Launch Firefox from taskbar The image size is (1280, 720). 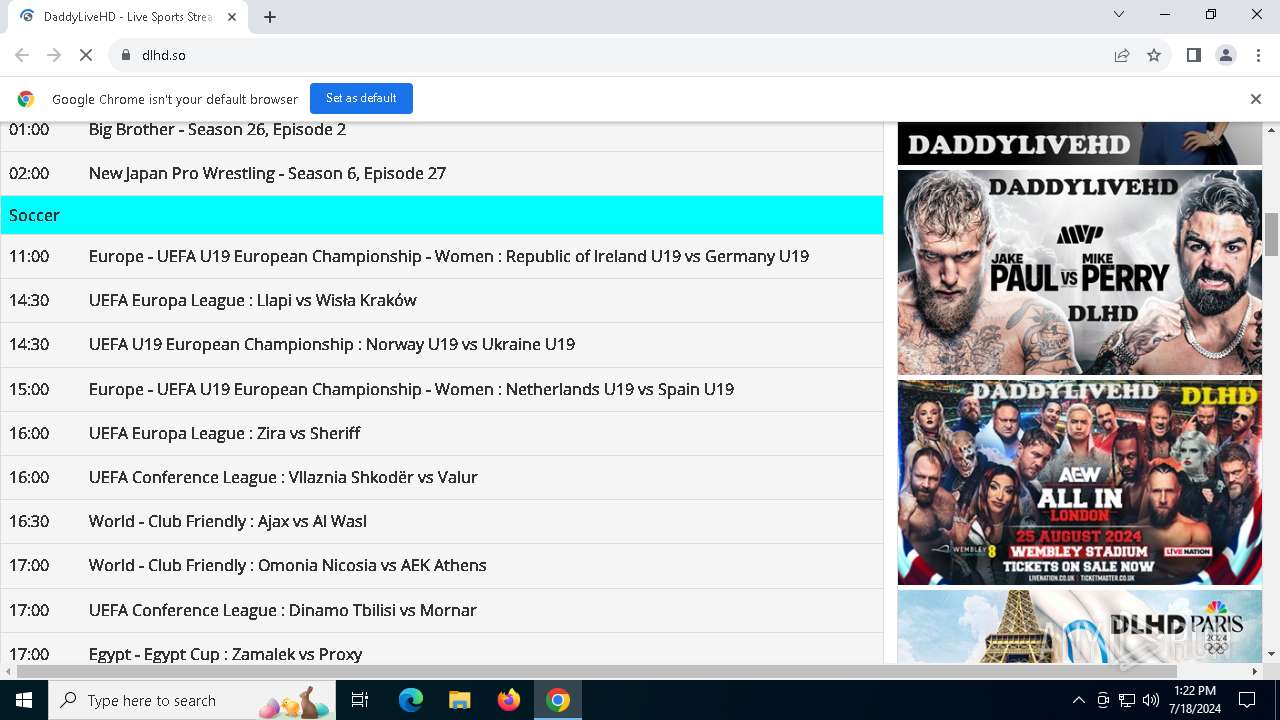point(509,700)
